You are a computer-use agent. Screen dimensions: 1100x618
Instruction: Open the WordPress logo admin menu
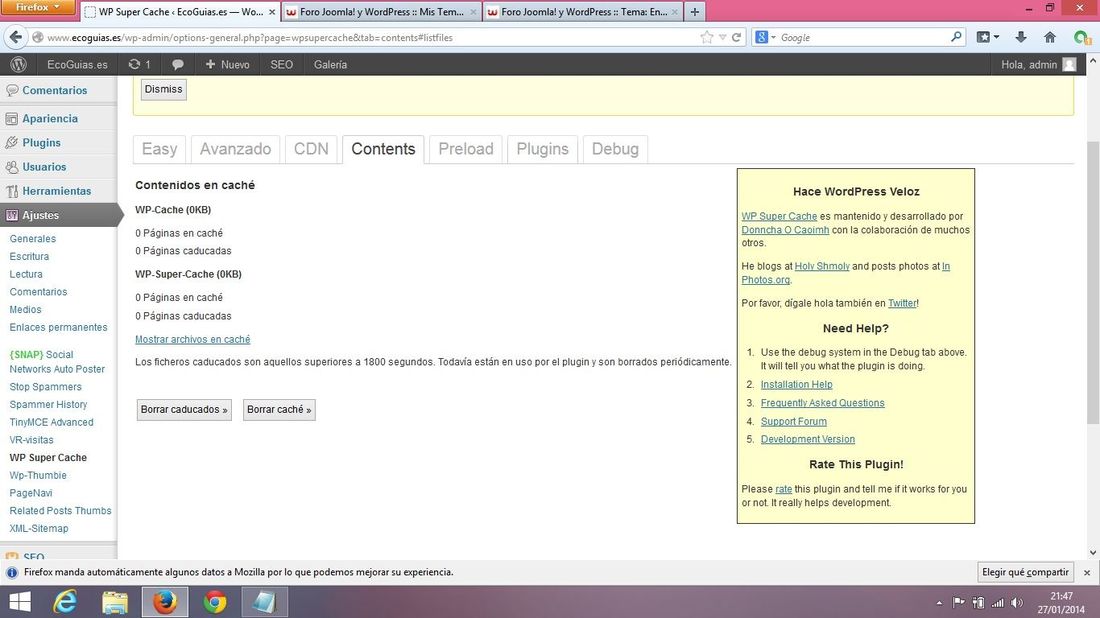pos(18,65)
